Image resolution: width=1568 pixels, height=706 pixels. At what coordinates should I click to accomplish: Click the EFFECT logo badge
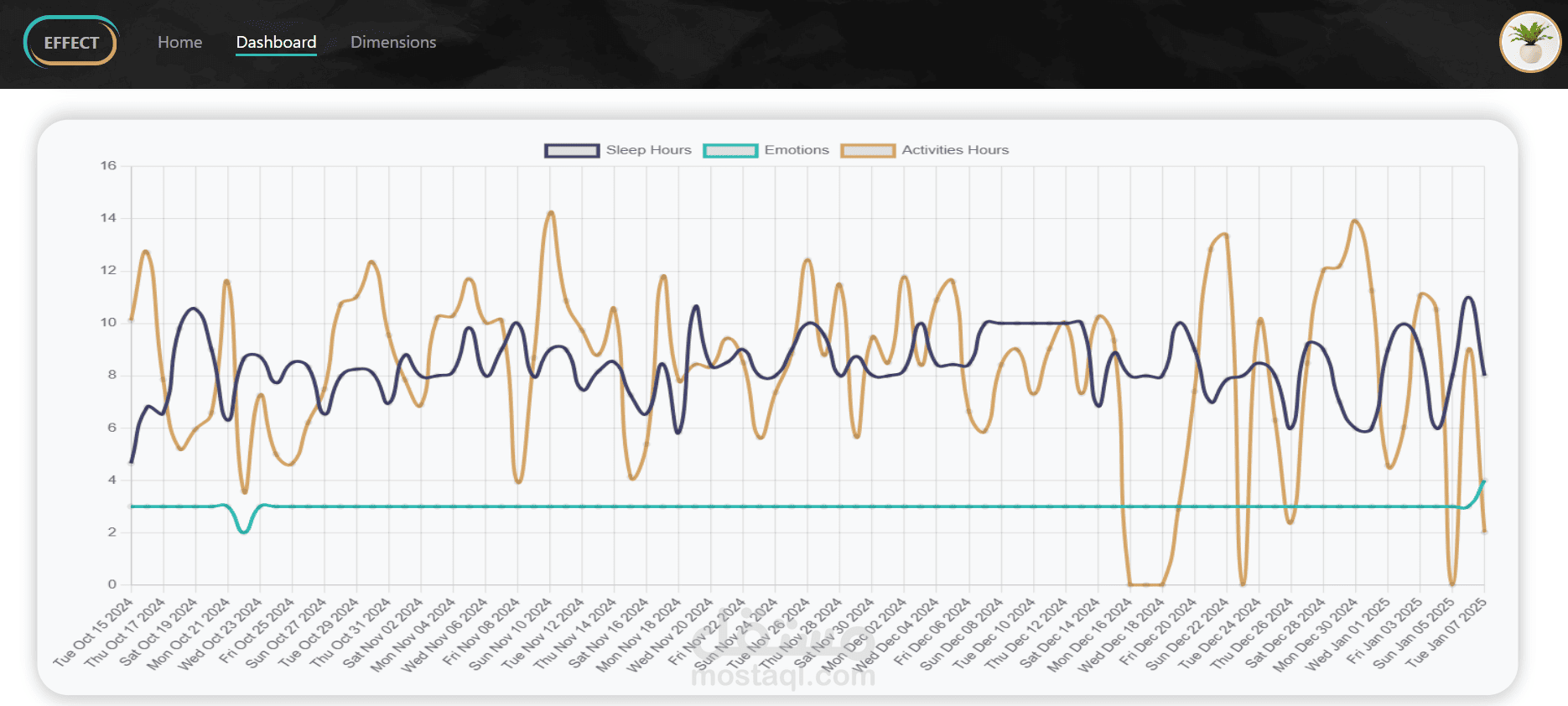tap(71, 42)
